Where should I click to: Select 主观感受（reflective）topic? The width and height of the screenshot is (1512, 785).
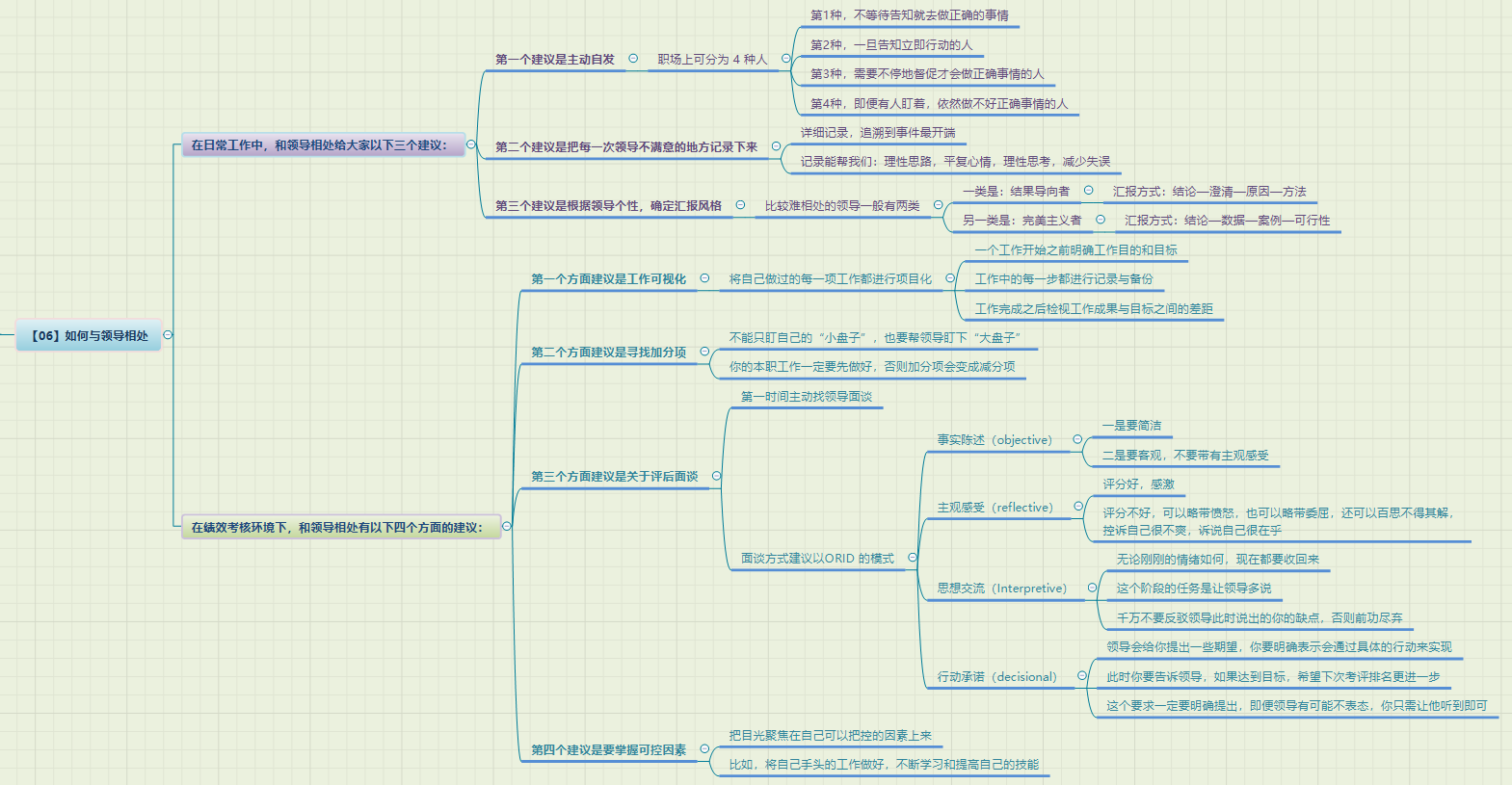[995, 508]
